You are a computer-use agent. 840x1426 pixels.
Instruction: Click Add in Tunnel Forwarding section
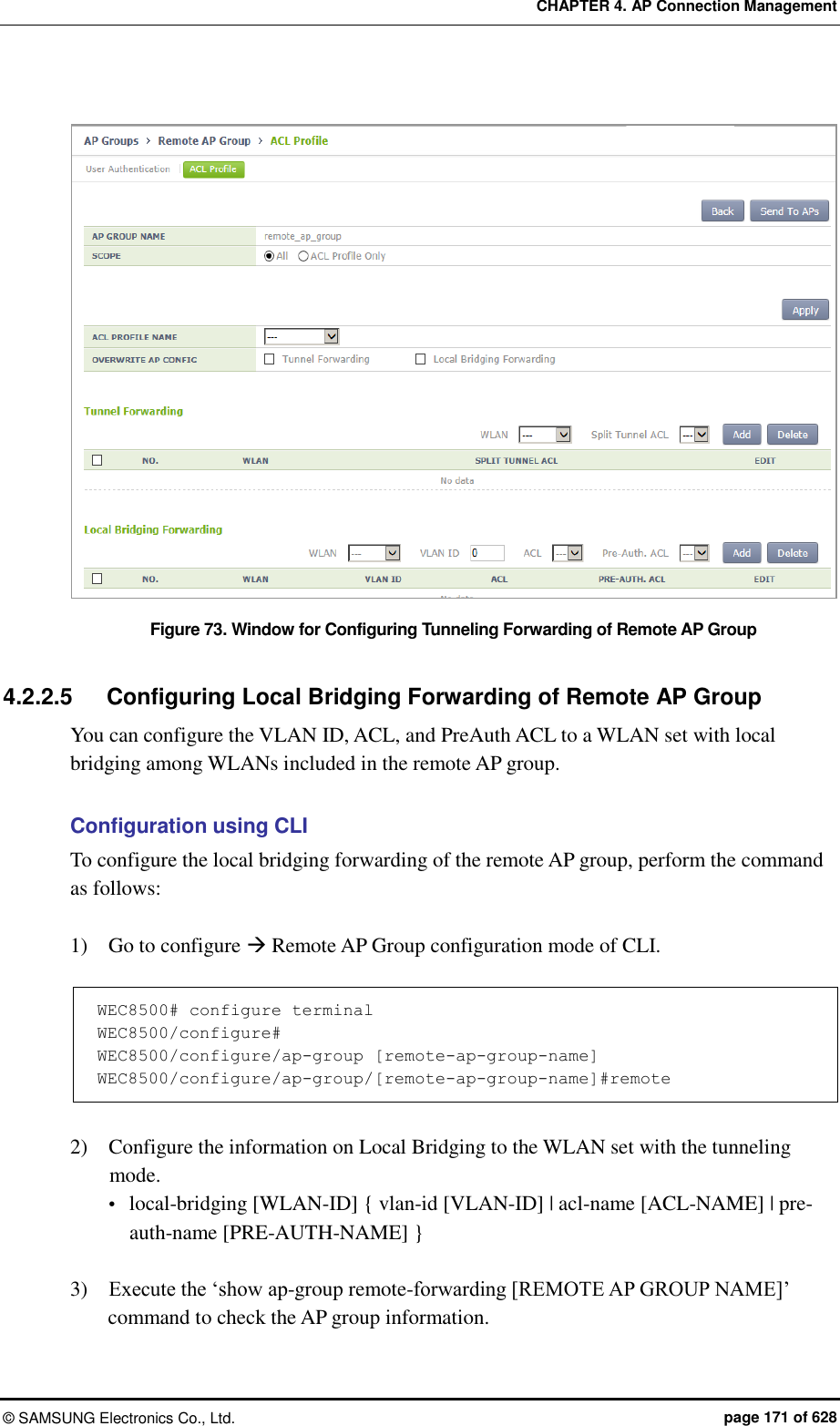pyautogui.click(x=742, y=435)
